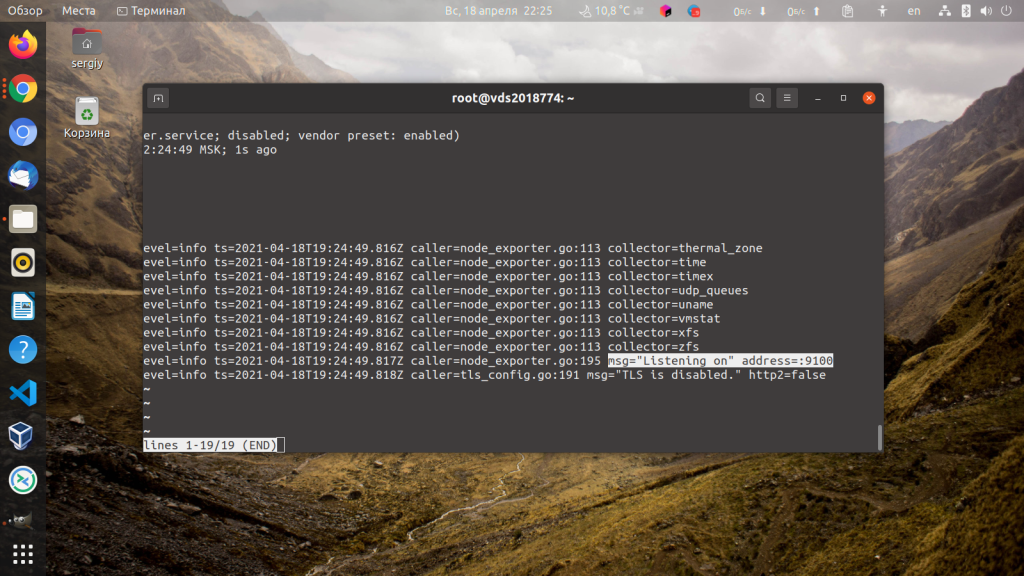Show the applications grid
Image resolution: width=1024 pixels, height=576 pixels.
(x=23, y=554)
